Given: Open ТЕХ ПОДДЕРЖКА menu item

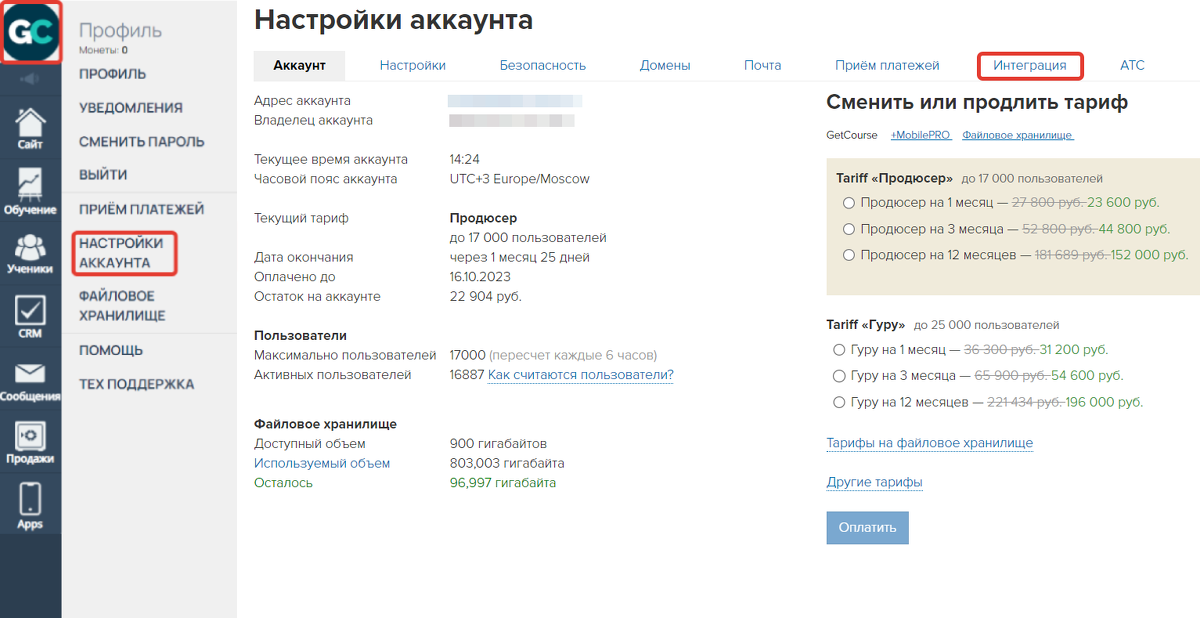Looking at the screenshot, I should coord(137,385).
